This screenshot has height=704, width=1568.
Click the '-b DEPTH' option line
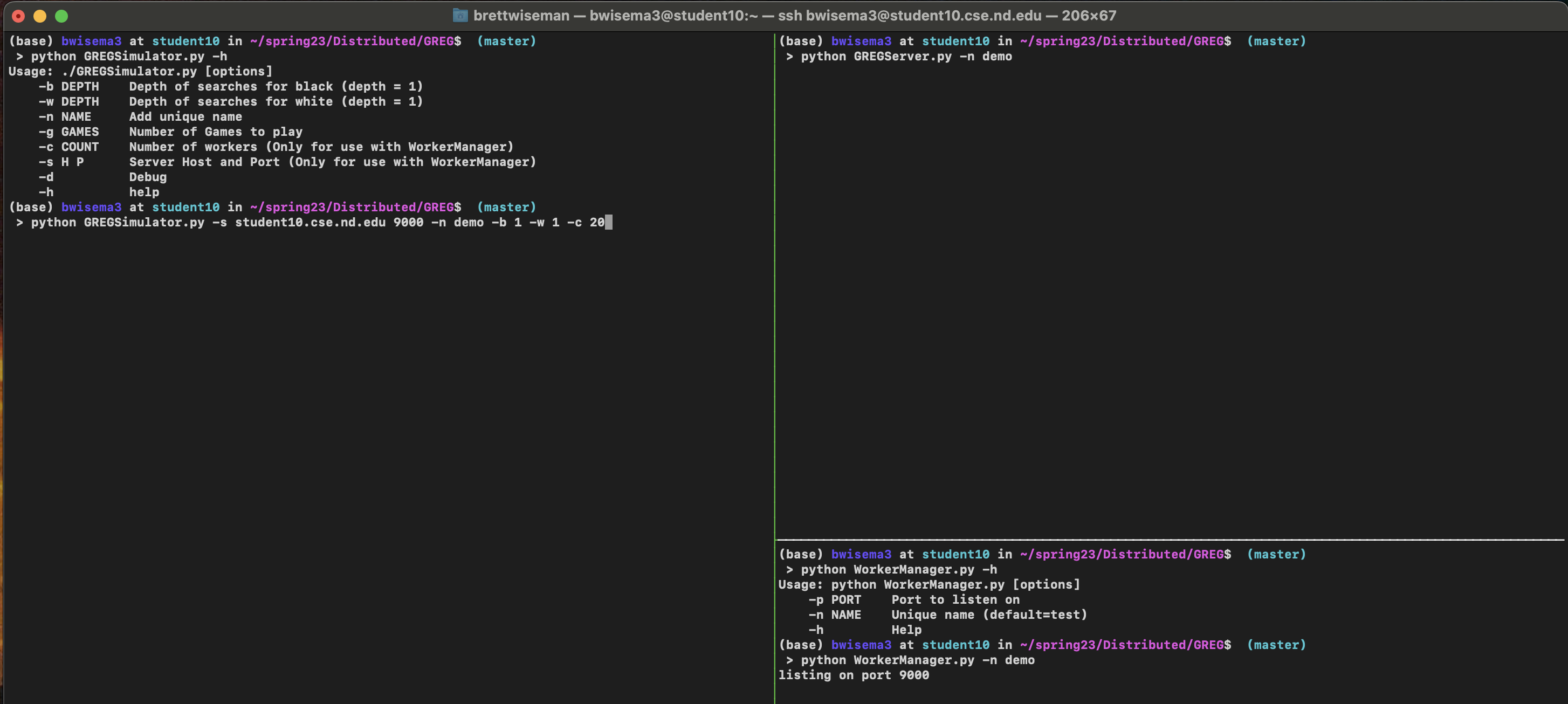pos(231,86)
